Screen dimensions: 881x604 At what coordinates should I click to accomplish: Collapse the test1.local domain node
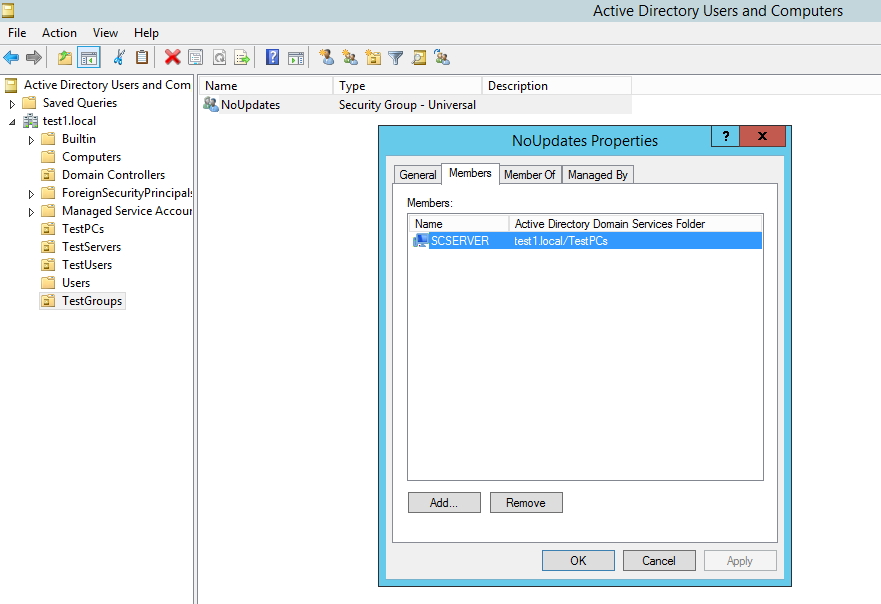pyautogui.click(x=12, y=121)
